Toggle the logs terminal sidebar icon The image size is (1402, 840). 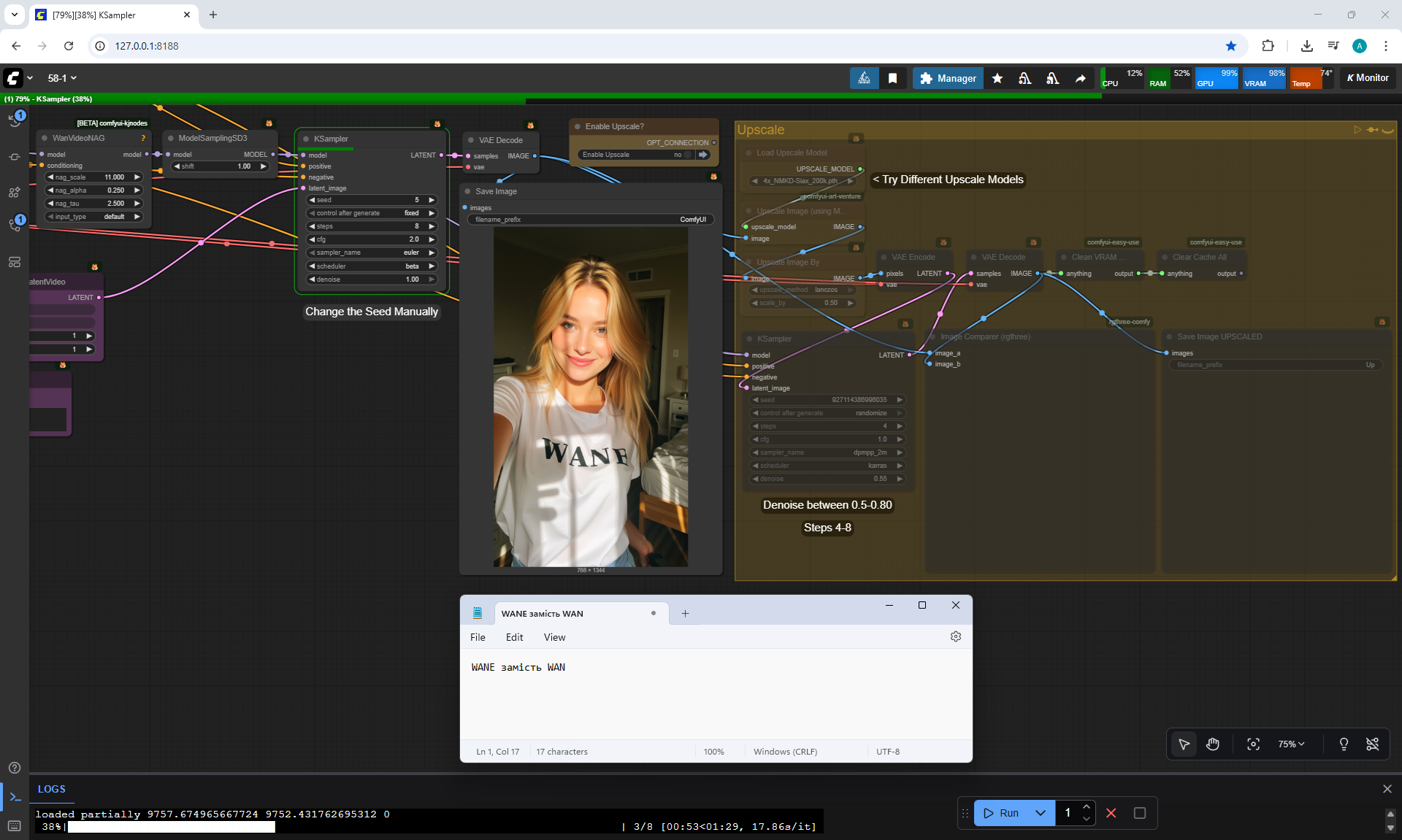(15, 797)
